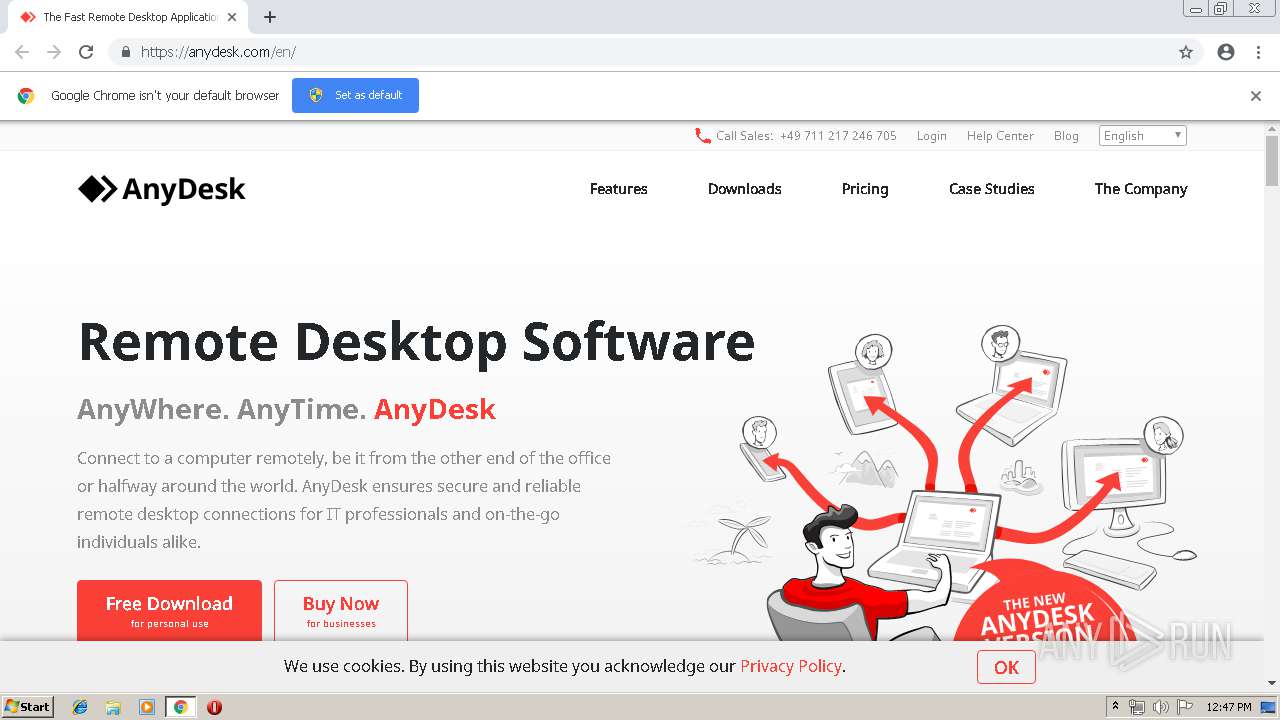
Task: Click the Login link
Action: point(932,136)
